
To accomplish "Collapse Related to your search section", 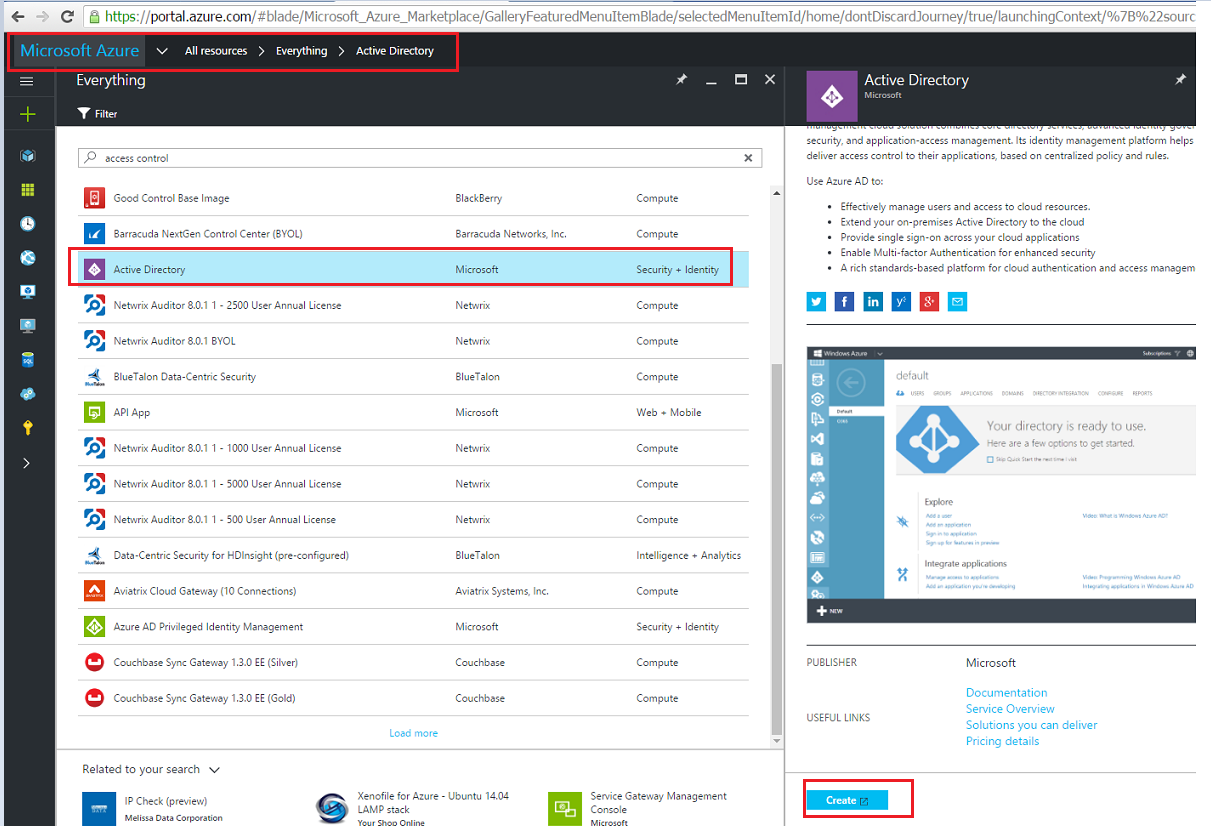I will coord(214,770).
